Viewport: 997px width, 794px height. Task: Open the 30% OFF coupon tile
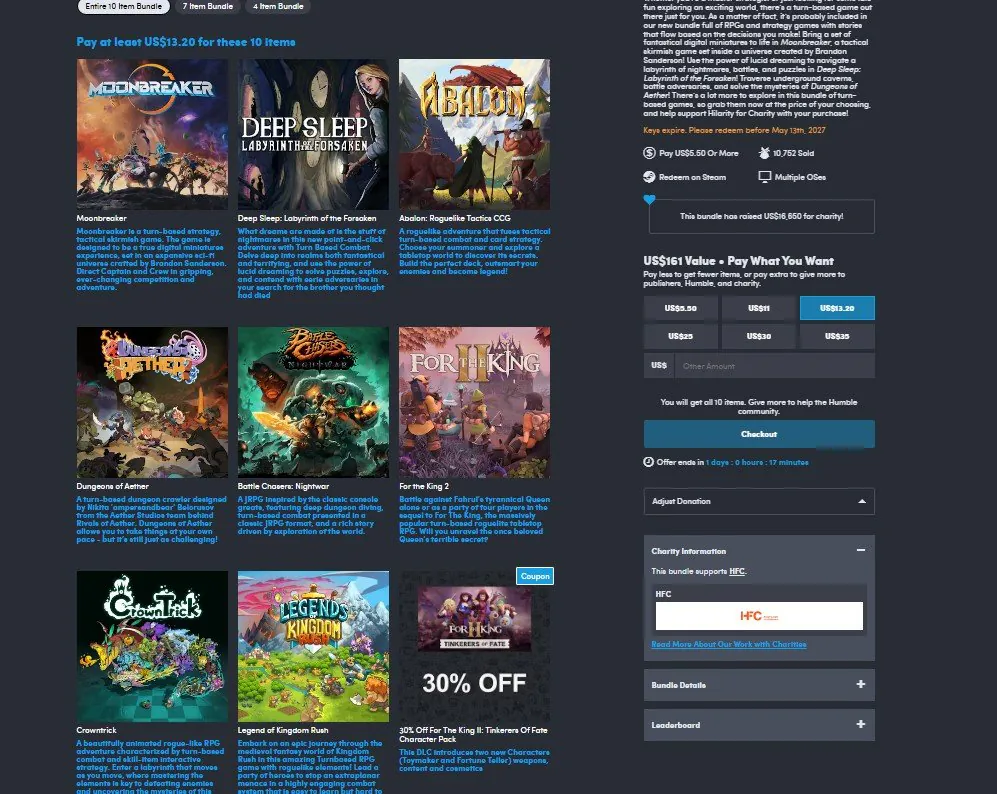[x=474, y=646]
